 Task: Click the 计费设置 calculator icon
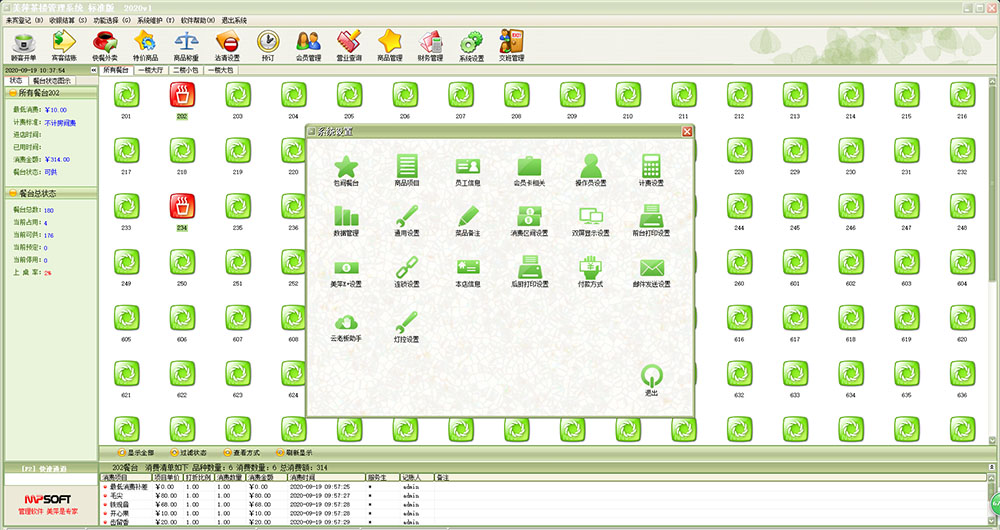coord(651,166)
